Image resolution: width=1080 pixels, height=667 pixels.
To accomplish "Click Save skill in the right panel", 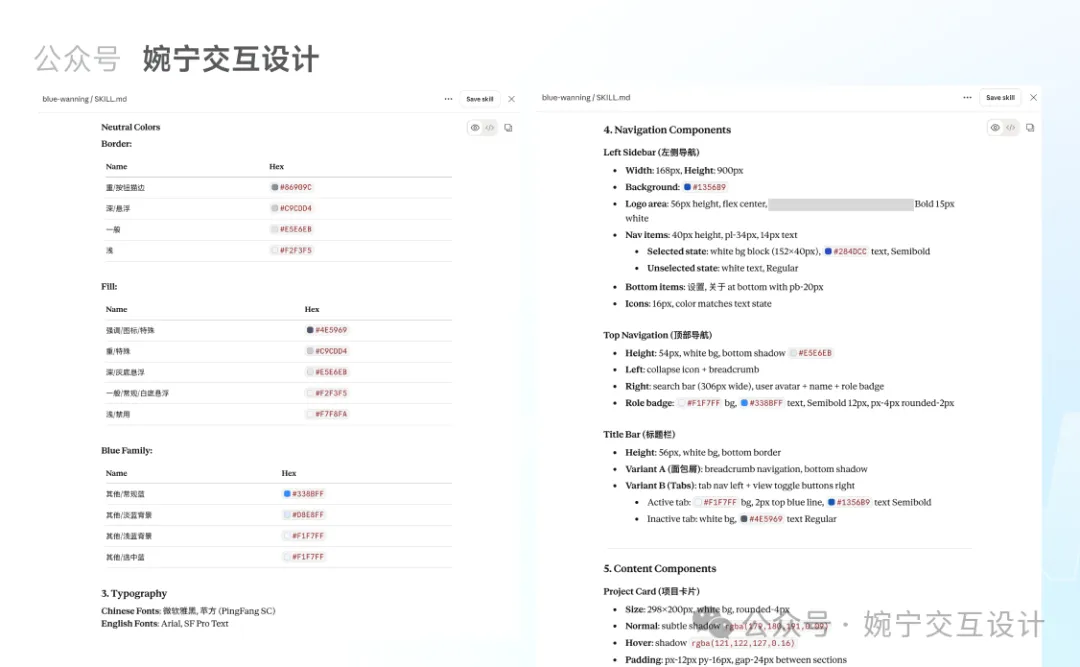I will coord(1000,98).
